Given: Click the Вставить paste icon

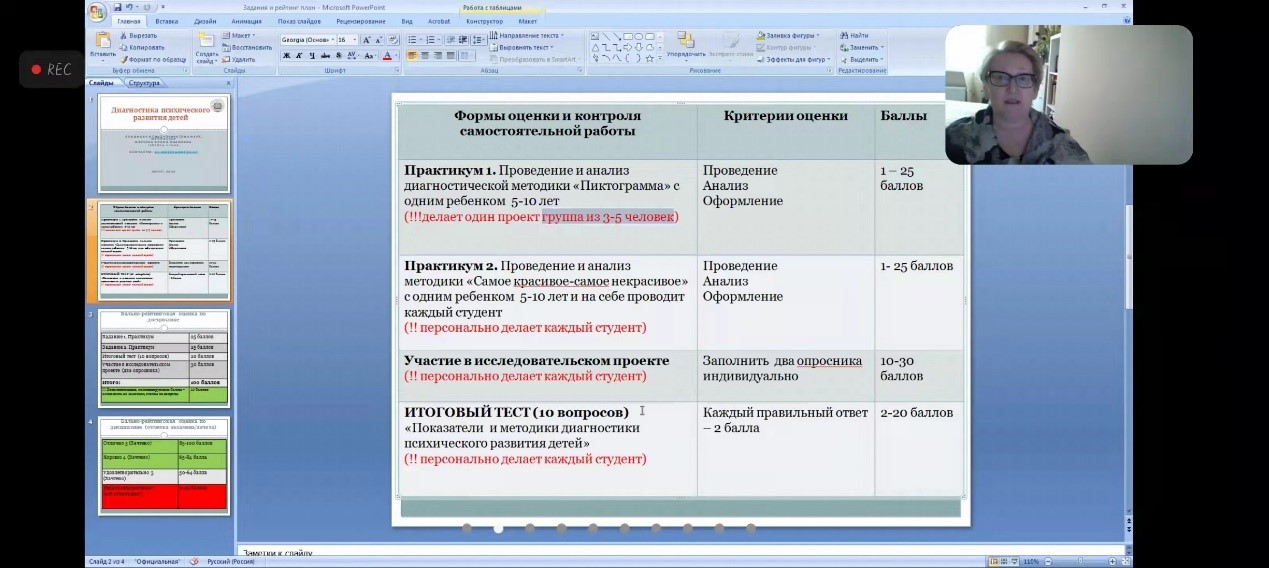Looking at the screenshot, I should tap(103, 41).
